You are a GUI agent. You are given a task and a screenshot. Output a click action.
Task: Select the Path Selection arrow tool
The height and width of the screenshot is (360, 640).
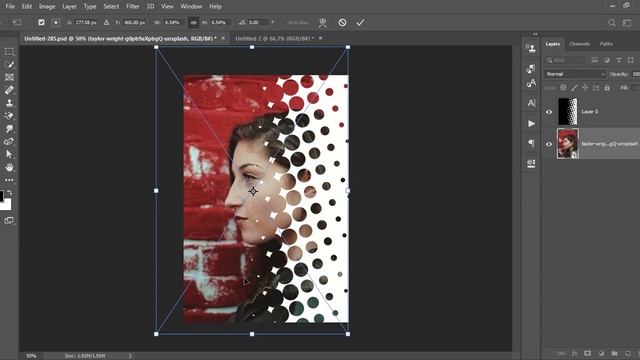pyautogui.click(x=9, y=154)
